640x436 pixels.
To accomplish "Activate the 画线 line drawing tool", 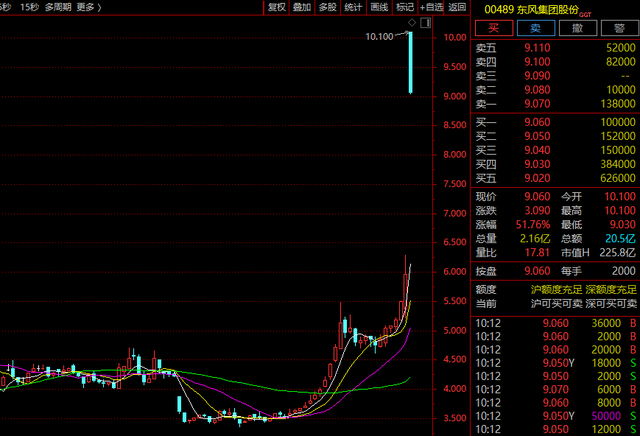I will point(379,7).
